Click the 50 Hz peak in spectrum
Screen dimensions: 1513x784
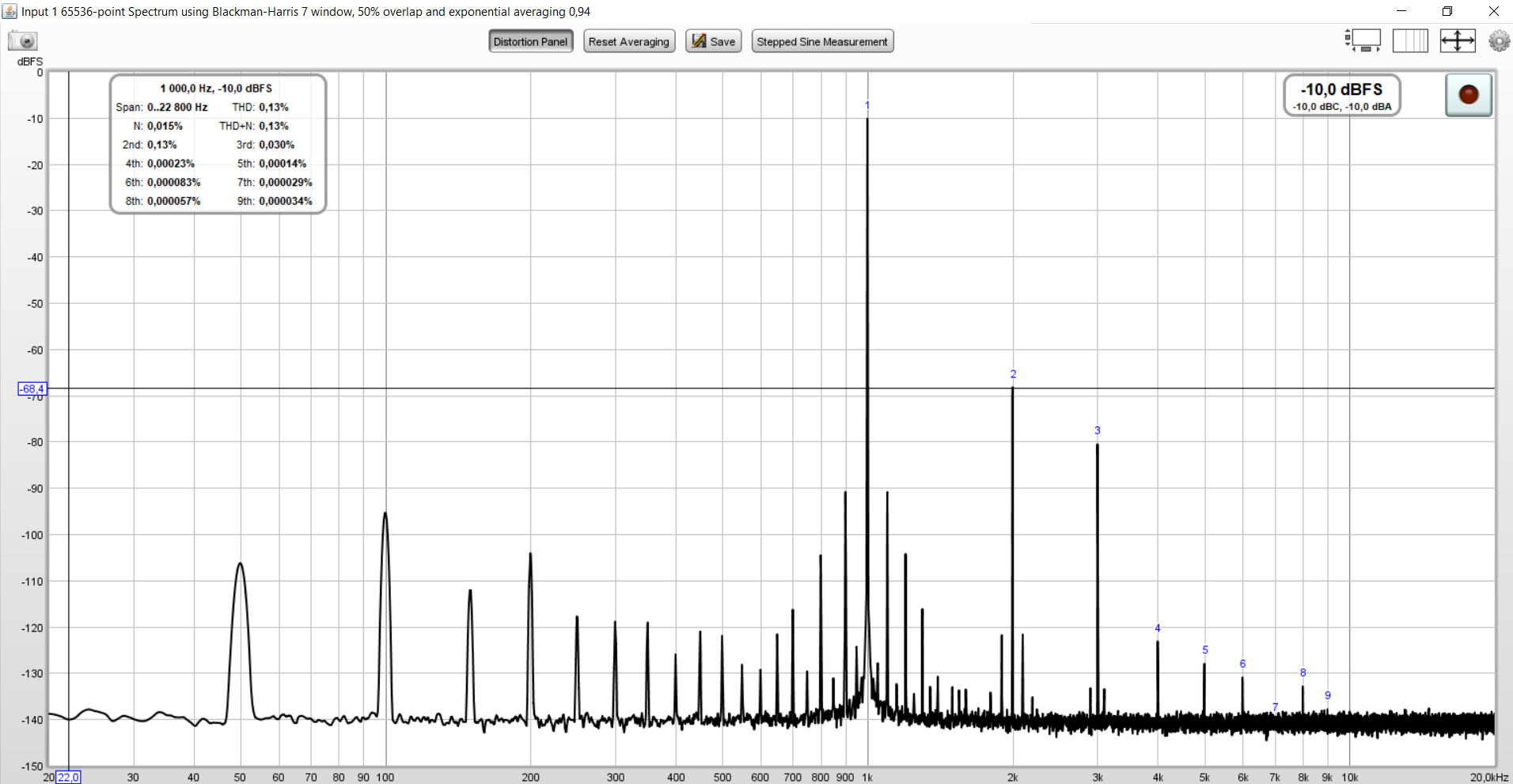coord(240,563)
